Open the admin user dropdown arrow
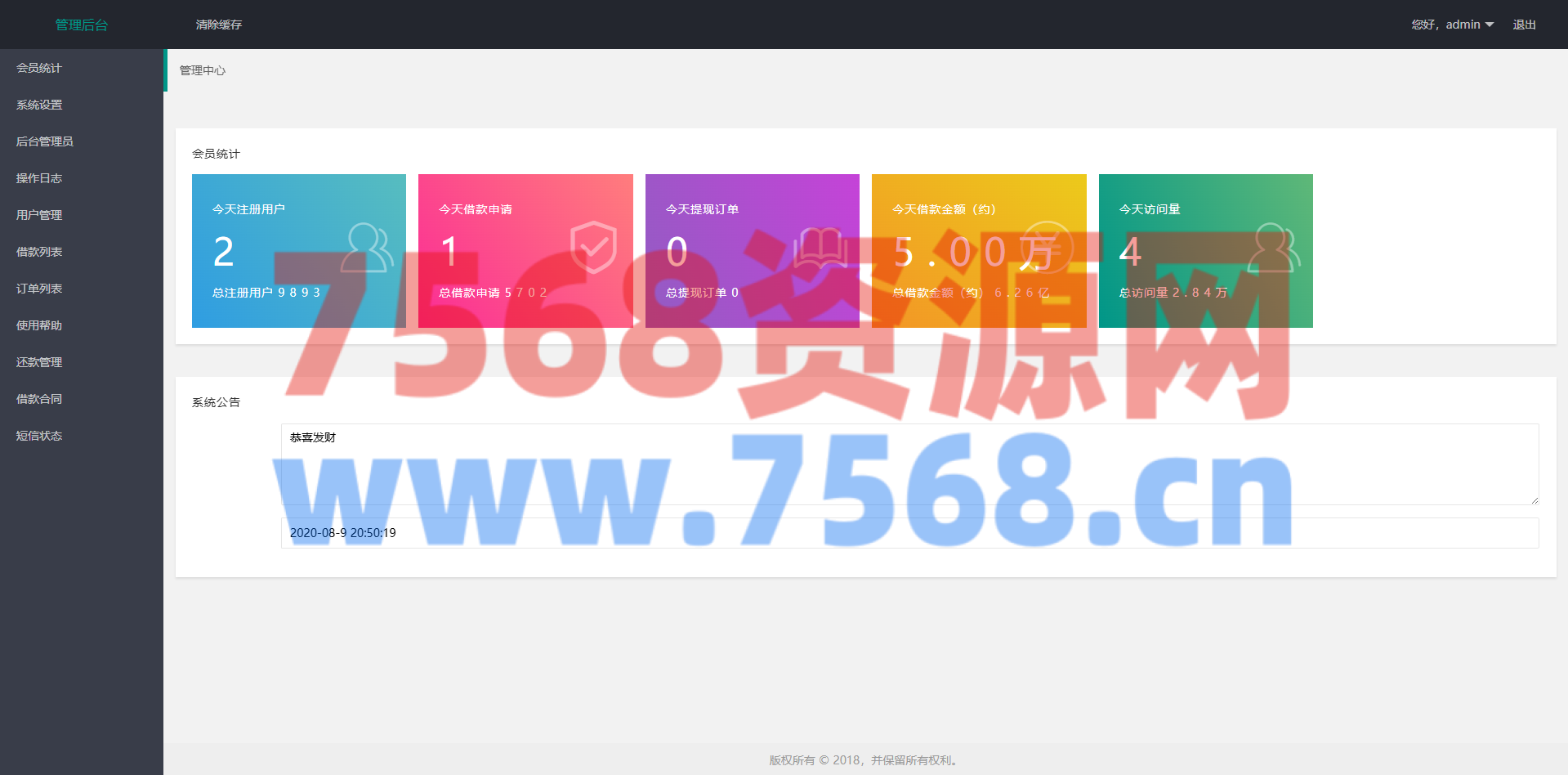 (1490, 25)
